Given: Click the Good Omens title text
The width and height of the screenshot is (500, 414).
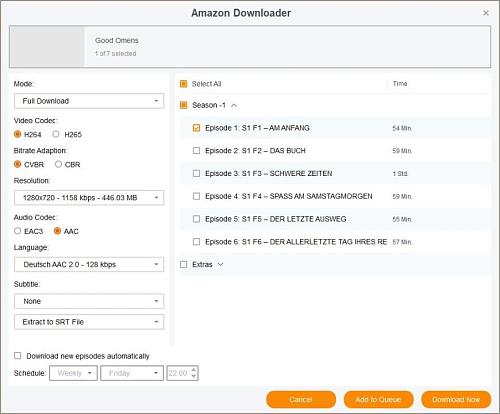Looking at the screenshot, I should click(x=117, y=40).
